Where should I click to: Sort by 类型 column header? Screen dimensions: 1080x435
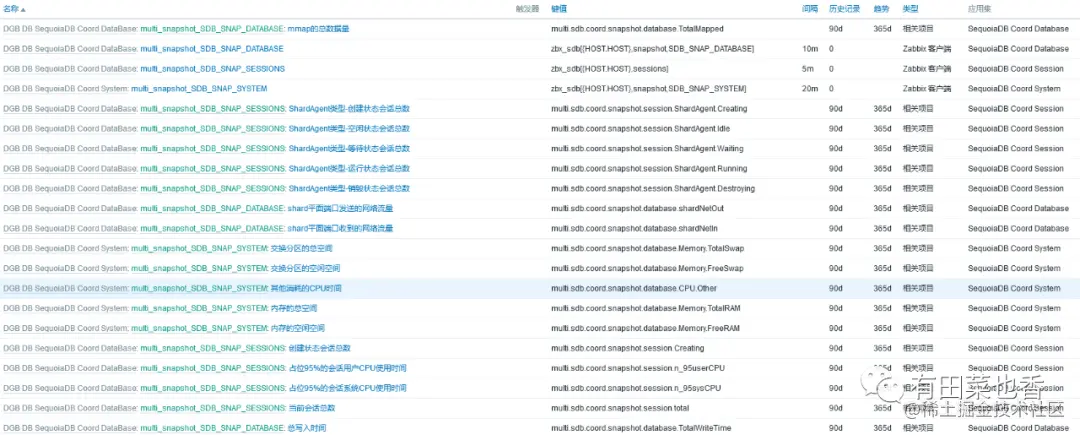point(911,9)
